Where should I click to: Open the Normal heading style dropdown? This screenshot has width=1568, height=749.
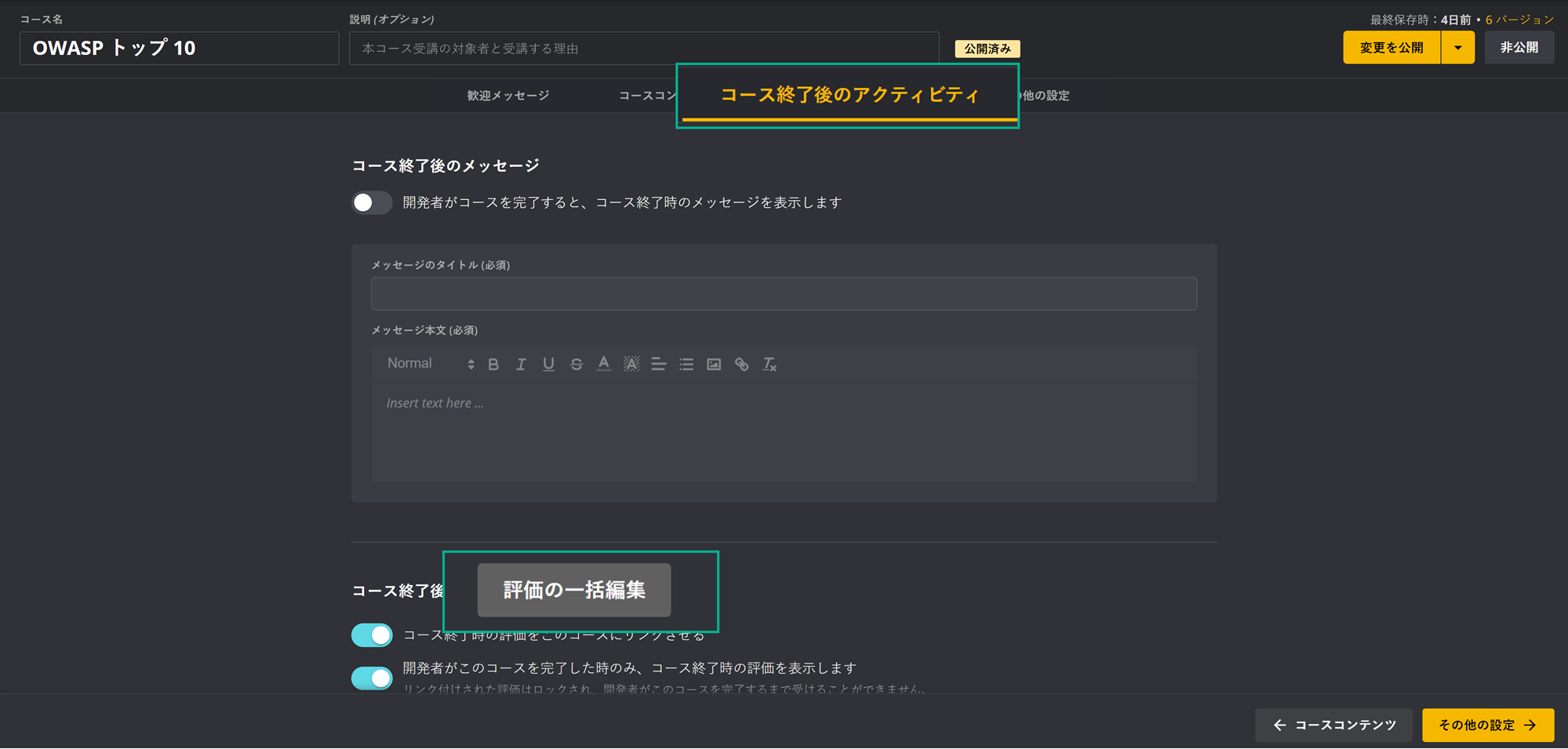pos(431,364)
